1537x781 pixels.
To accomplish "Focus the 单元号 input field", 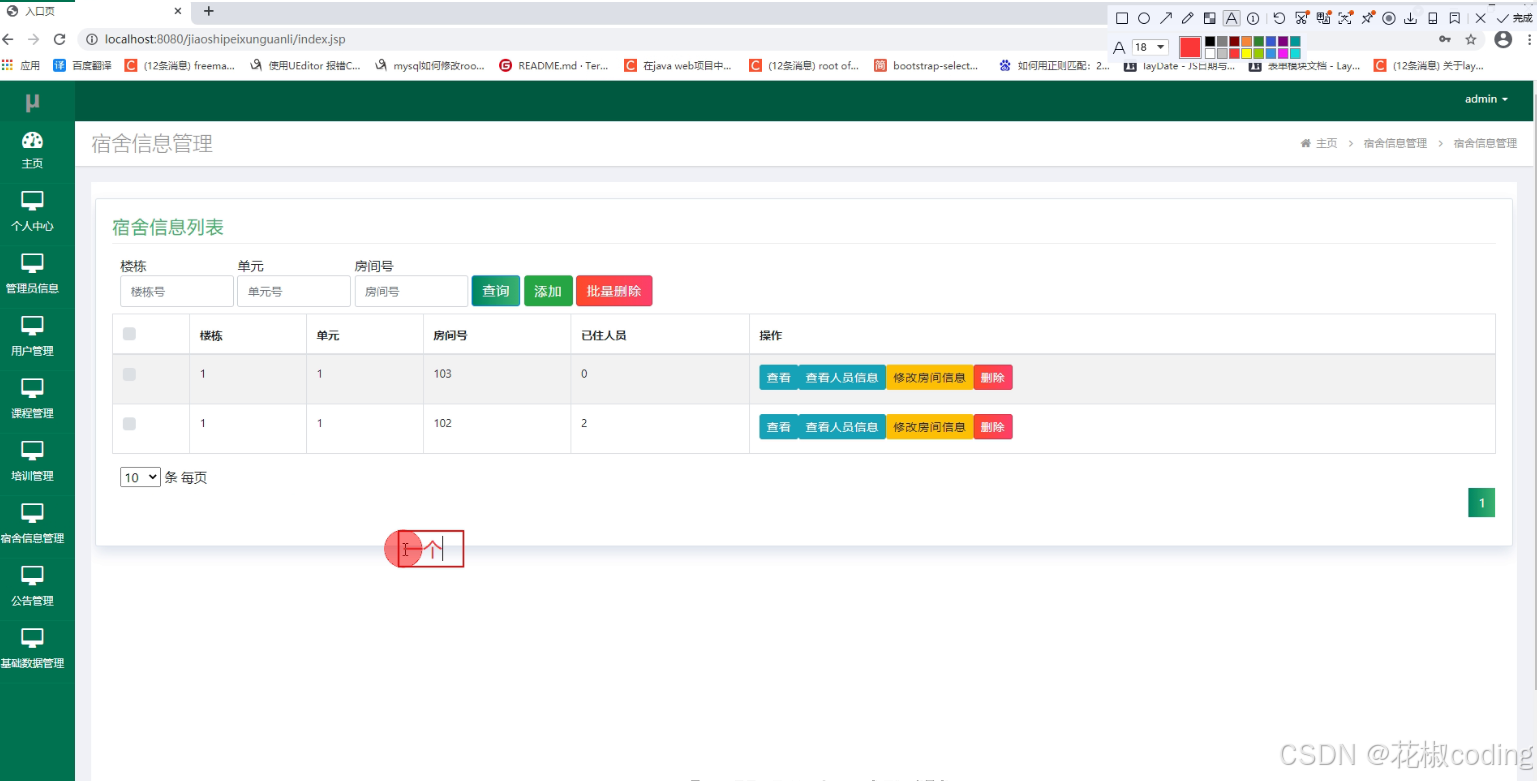I will pyautogui.click(x=294, y=291).
